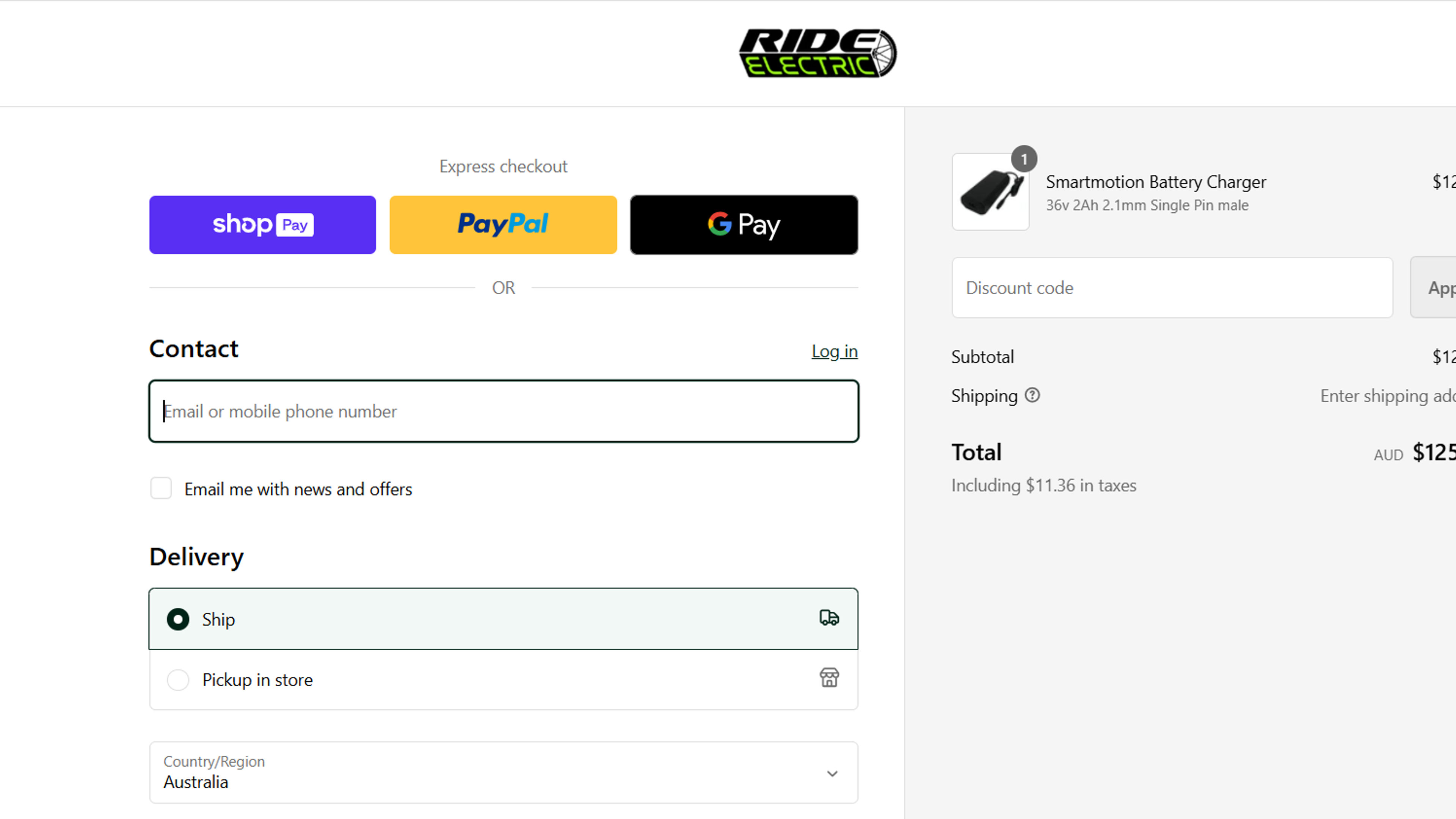Click the 'Express checkout' heading

503,167
